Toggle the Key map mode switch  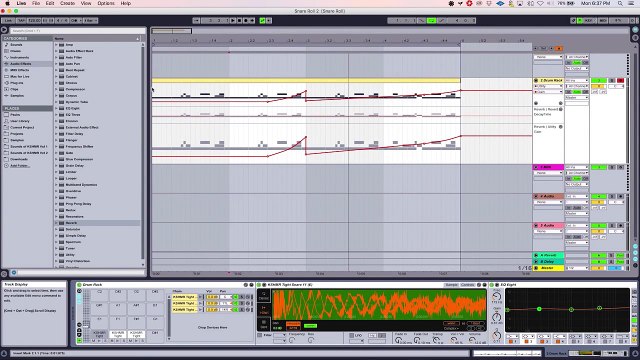[589, 20]
